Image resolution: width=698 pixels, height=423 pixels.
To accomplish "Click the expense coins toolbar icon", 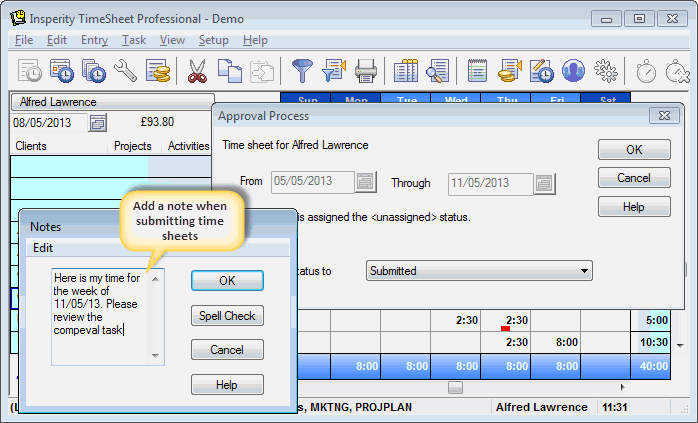I will 158,71.
